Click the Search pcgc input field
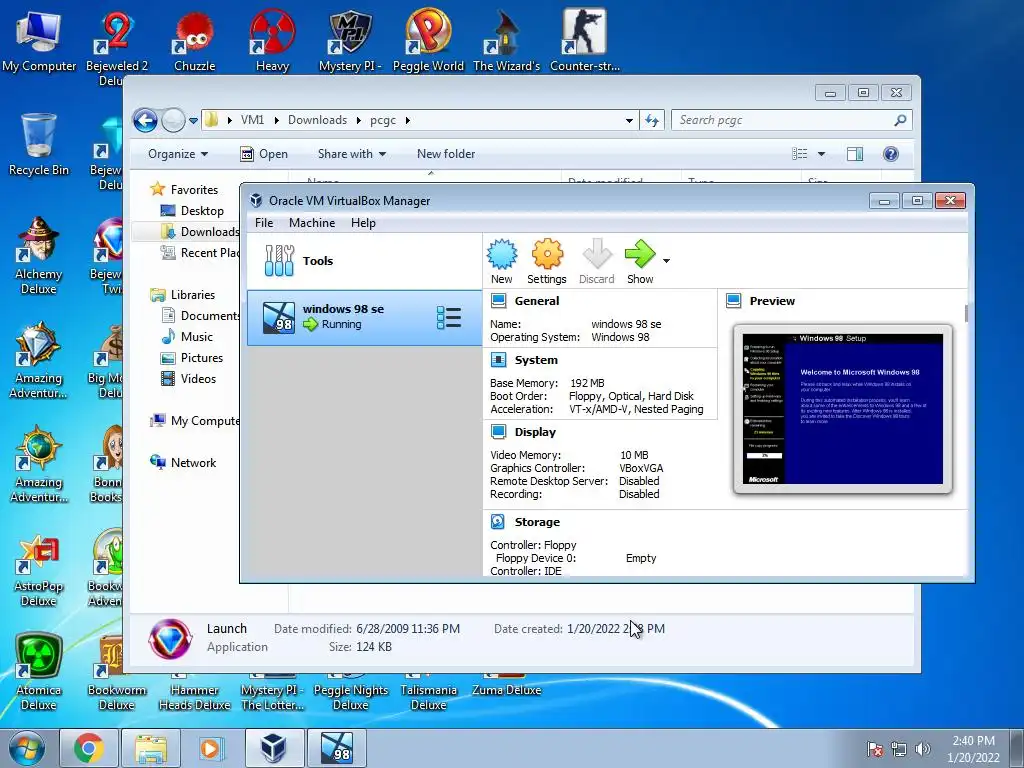1024x768 pixels. click(784, 120)
